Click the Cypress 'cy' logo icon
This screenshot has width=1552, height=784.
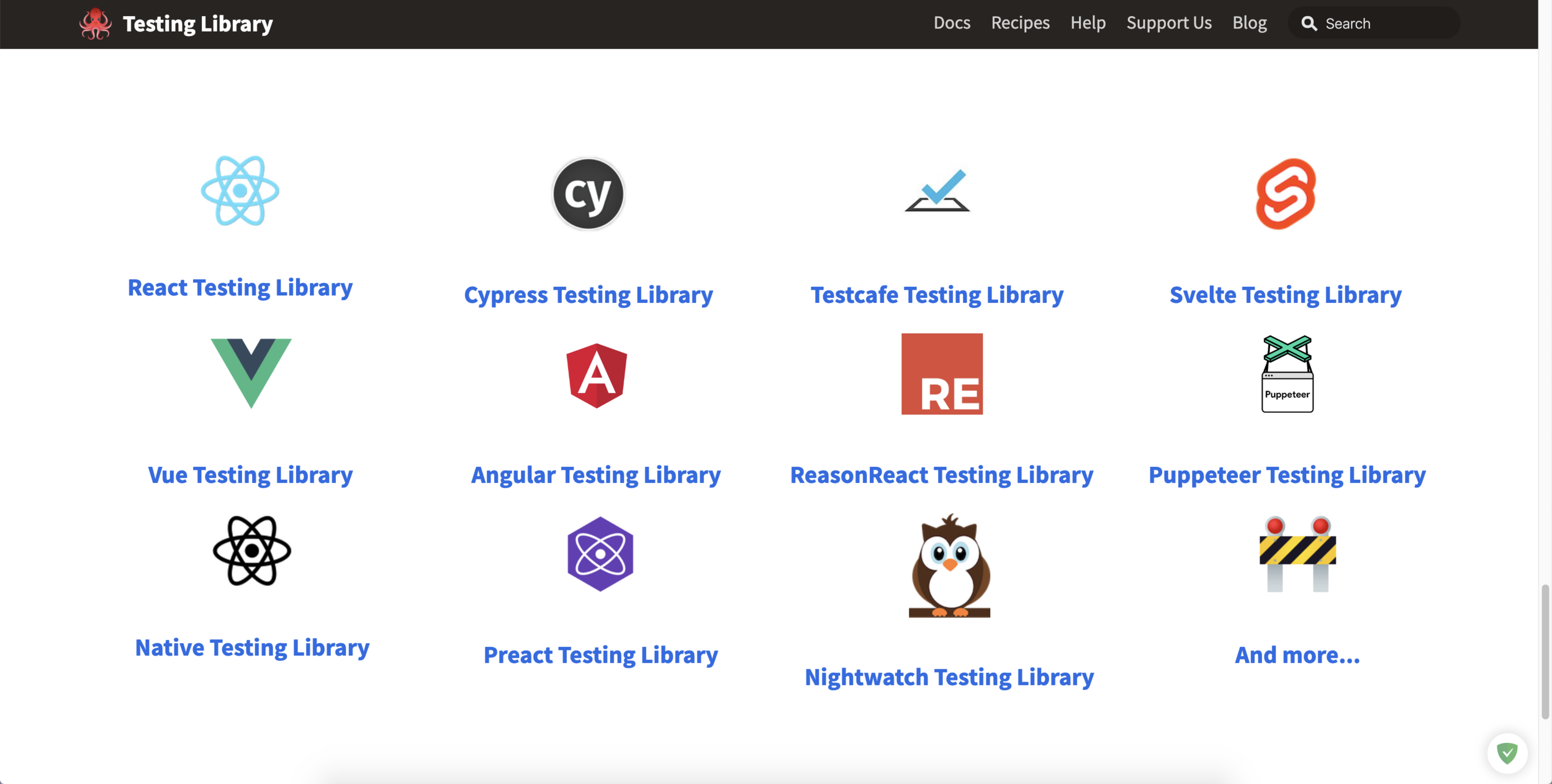[x=588, y=194]
